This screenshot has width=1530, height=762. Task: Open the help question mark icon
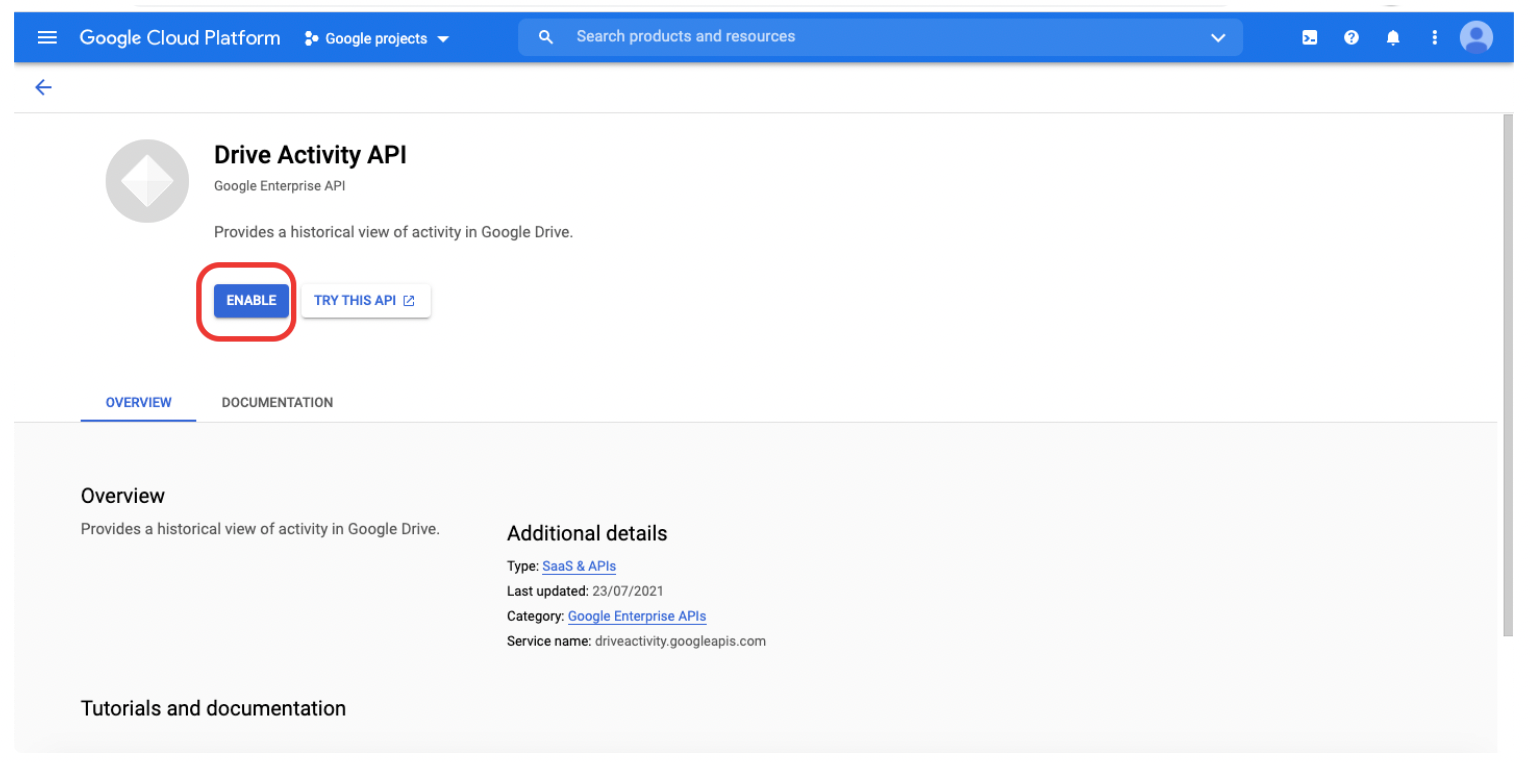coord(1351,38)
